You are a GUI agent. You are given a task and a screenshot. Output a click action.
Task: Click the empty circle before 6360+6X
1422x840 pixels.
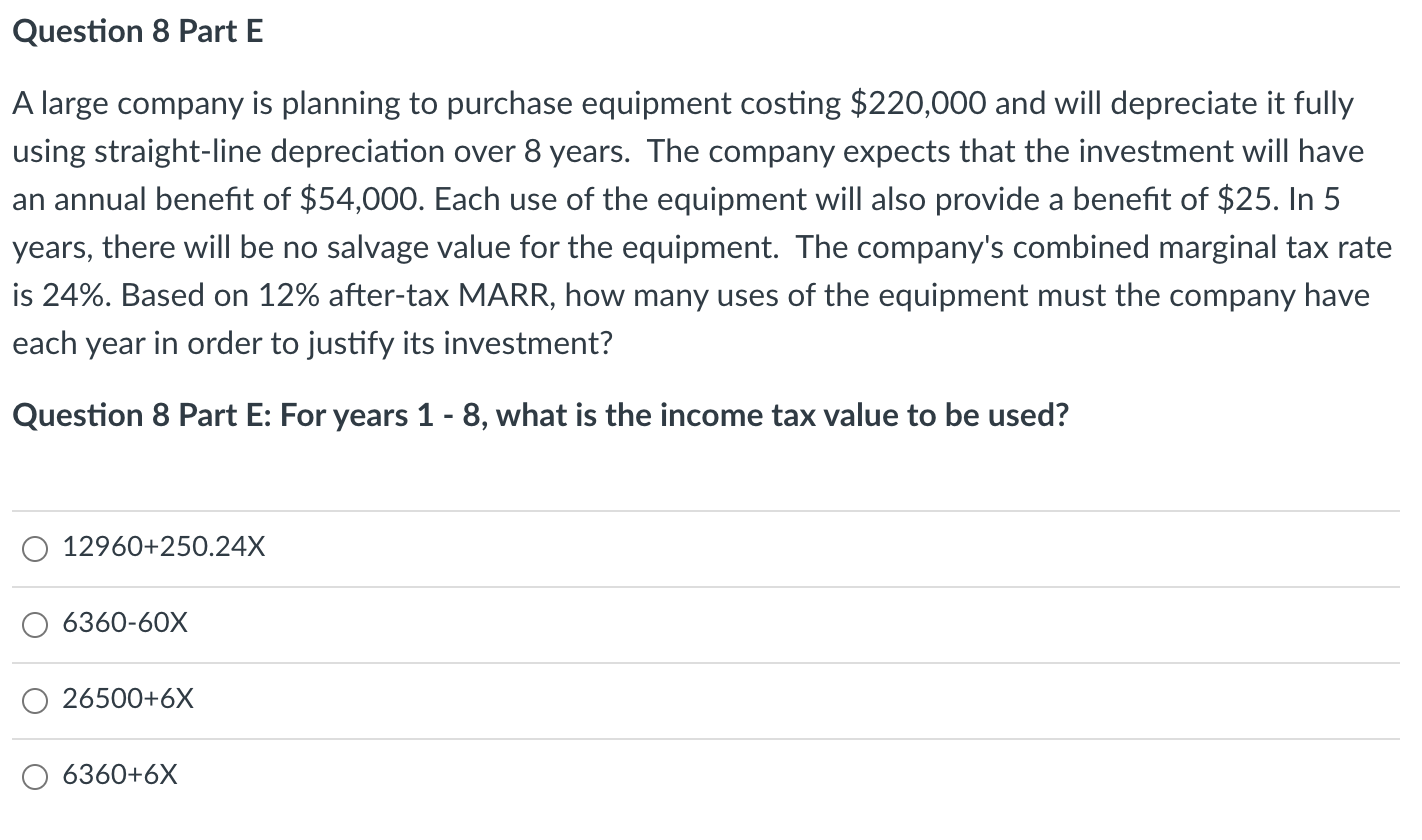coord(35,776)
